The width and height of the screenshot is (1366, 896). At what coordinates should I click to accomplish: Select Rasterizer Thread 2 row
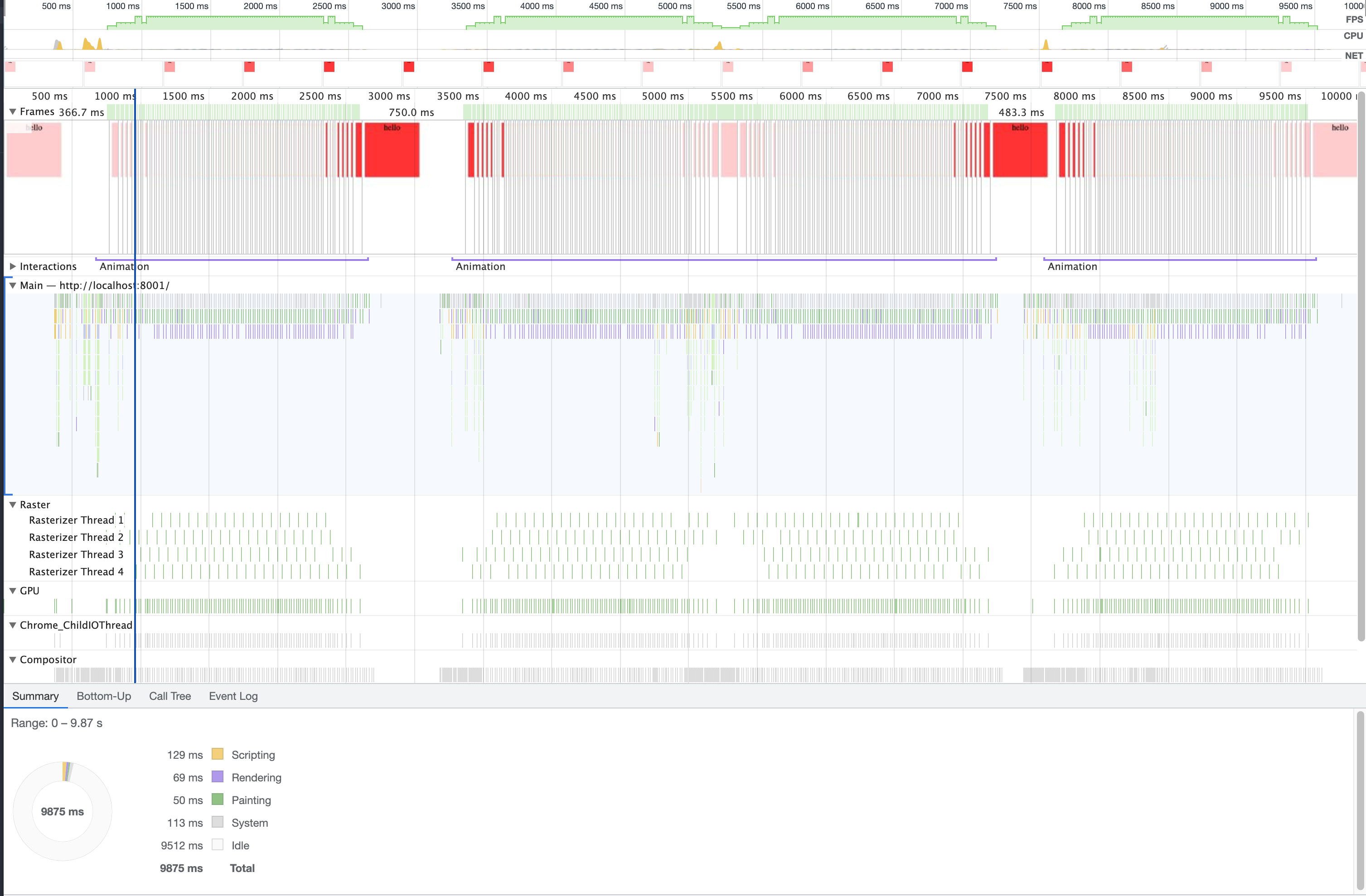tap(76, 538)
